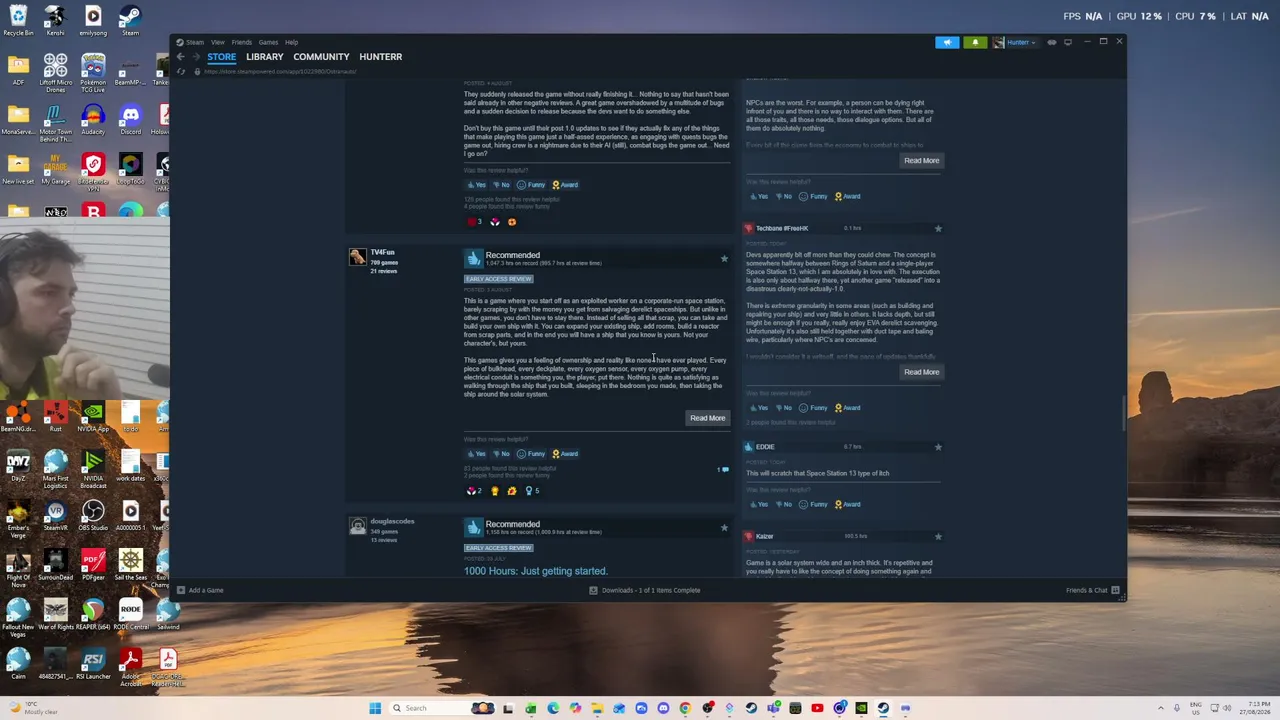Give an Award to TV4Fun's review
The height and width of the screenshot is (720, 1280).
[x=565, y=454]
